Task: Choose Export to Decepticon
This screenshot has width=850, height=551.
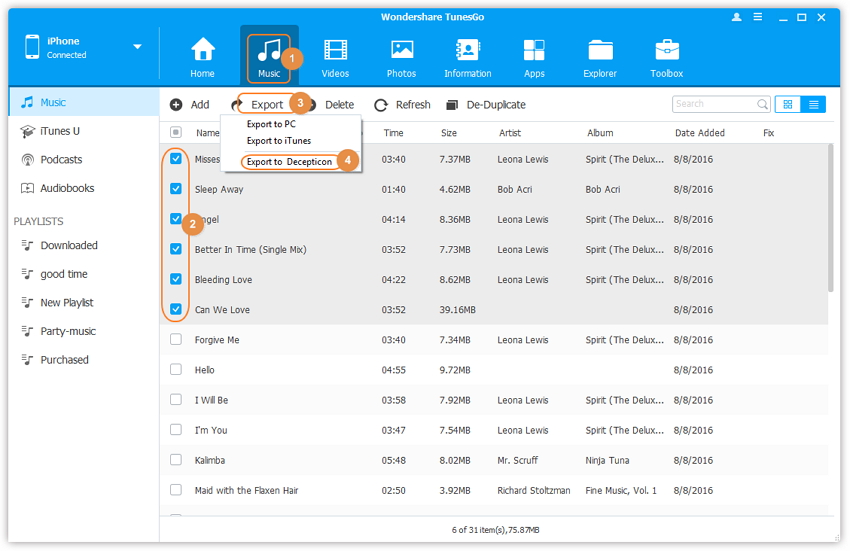Action: (x=289, y=162)
